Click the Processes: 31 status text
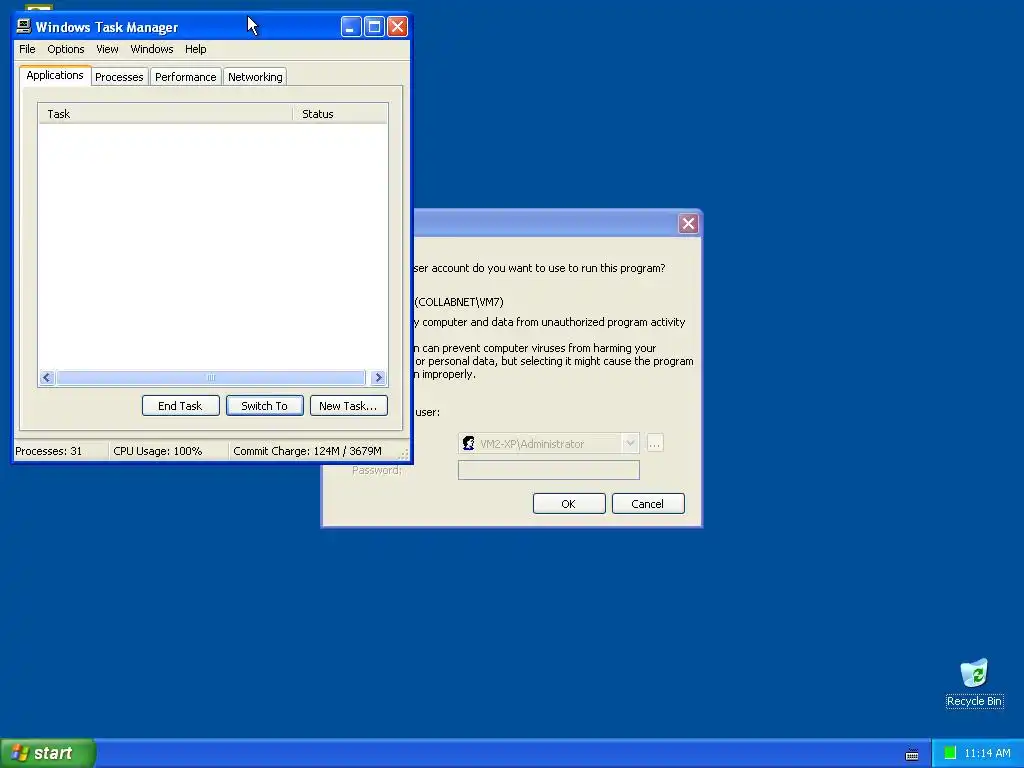Viewport: 1024px width, 768px height. [x=49, y=451]
